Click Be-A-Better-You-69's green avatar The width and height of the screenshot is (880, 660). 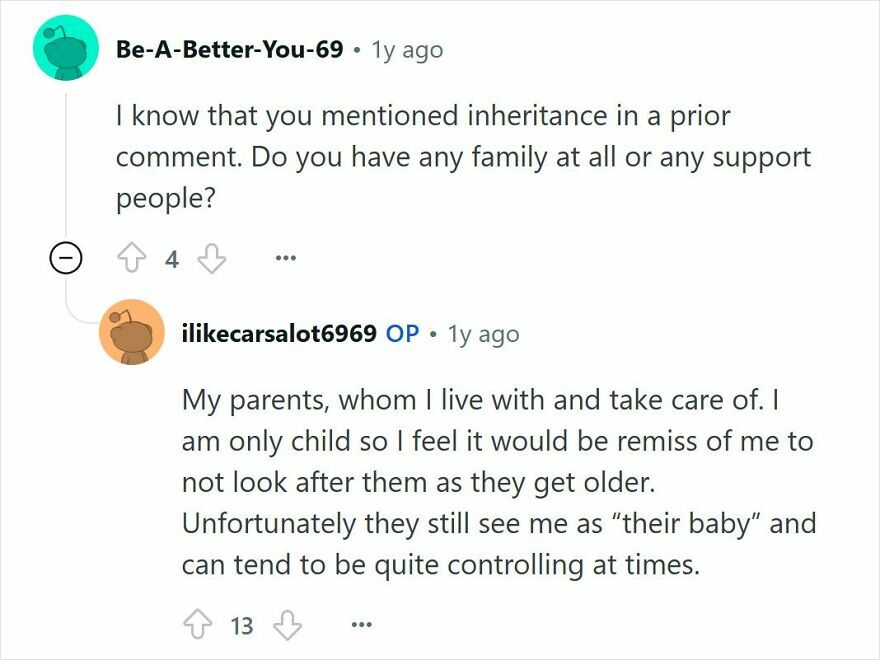pyautogui.click(x=65, y=48)
